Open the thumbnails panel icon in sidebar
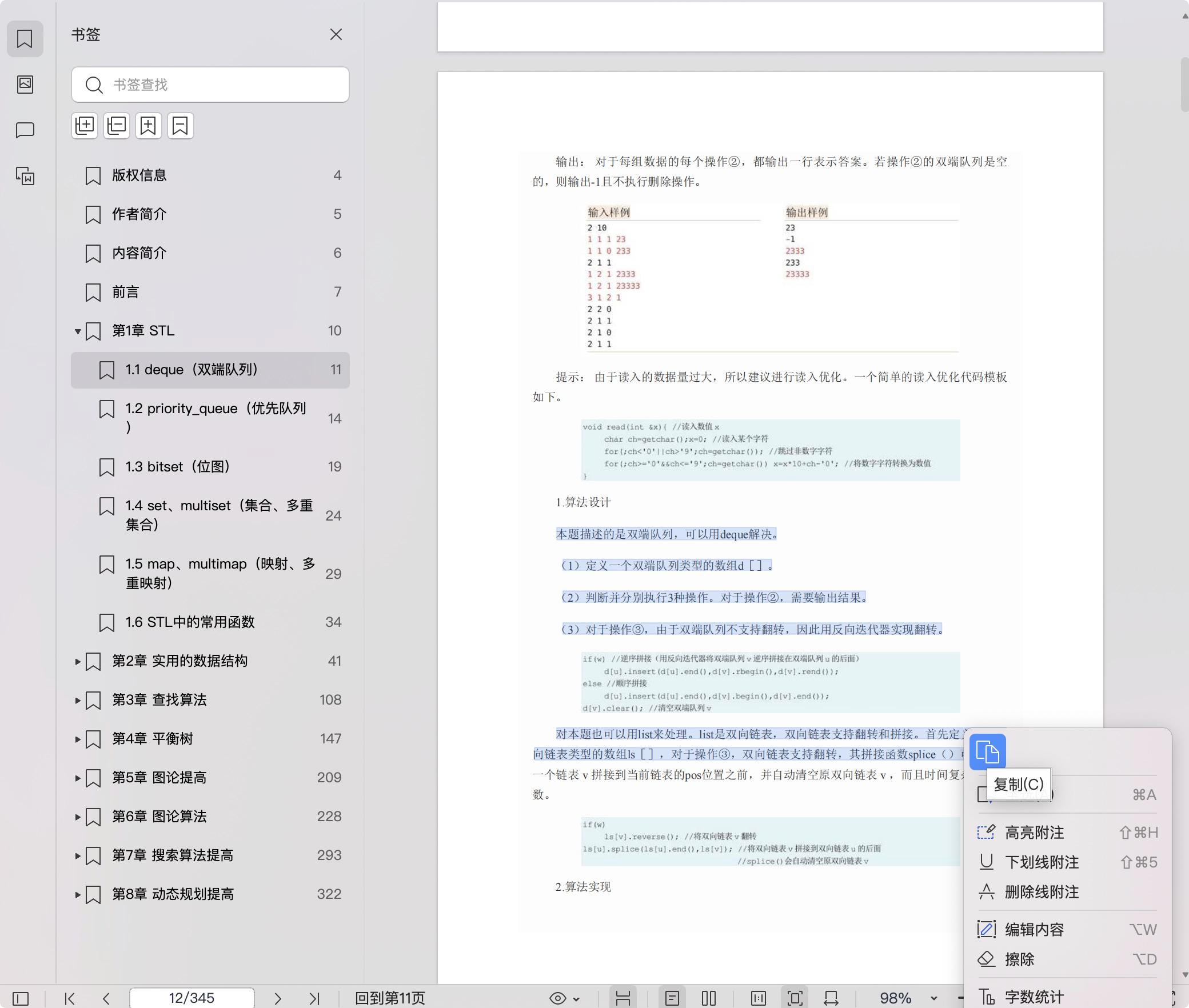Screen dimensions: 1189x1008 [25, 85]
